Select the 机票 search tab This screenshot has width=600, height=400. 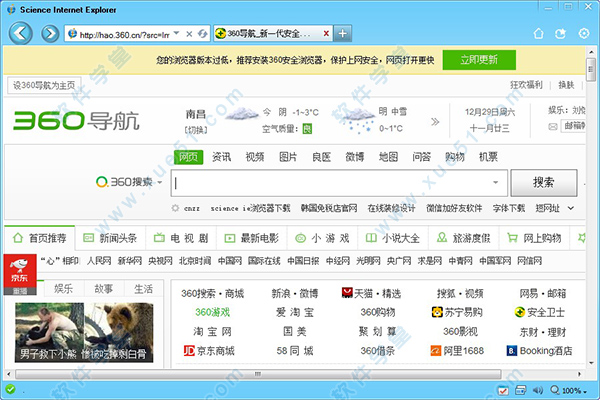[488, 157]
